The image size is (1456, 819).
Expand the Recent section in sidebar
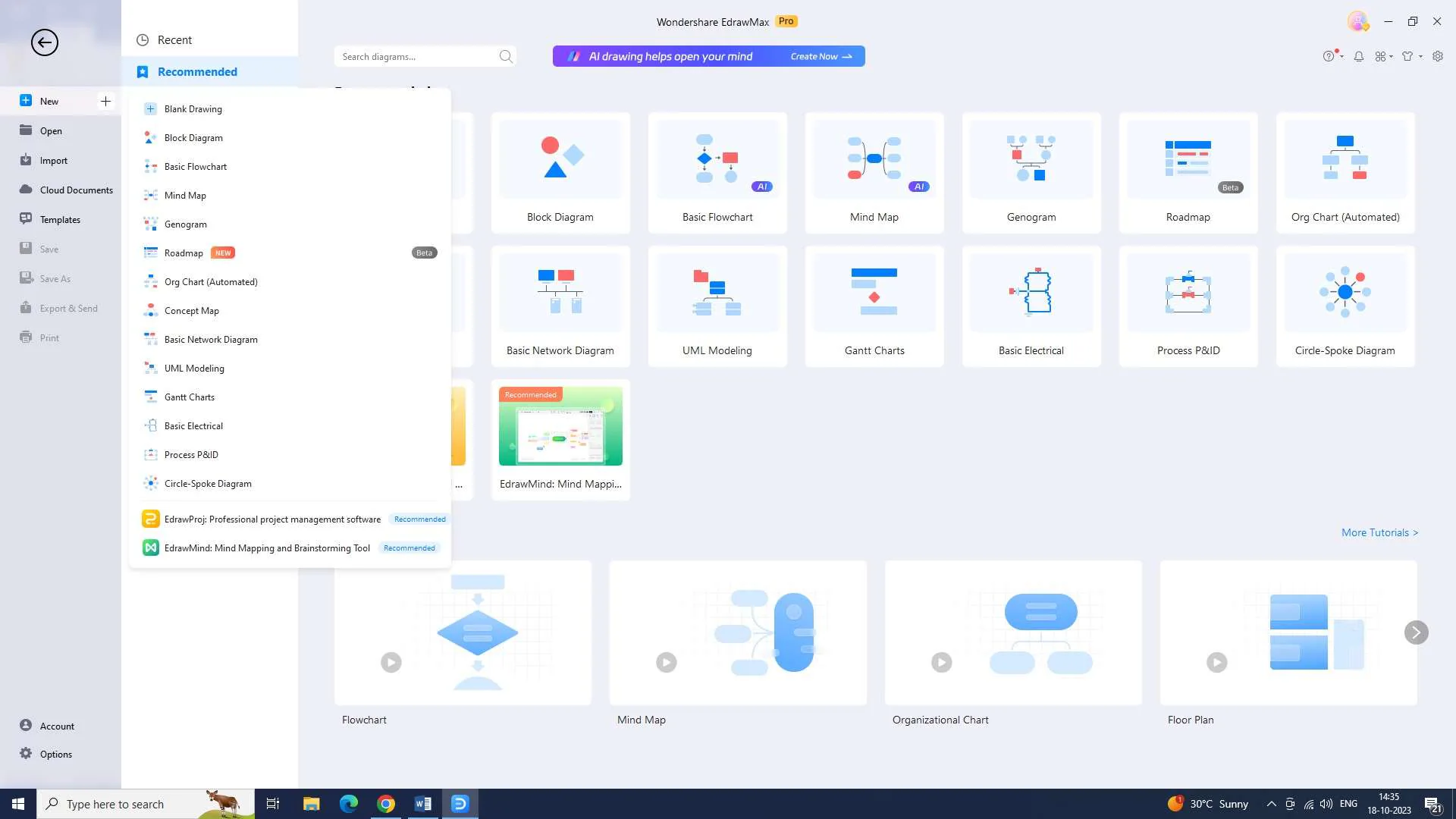[x=174, y=39]
